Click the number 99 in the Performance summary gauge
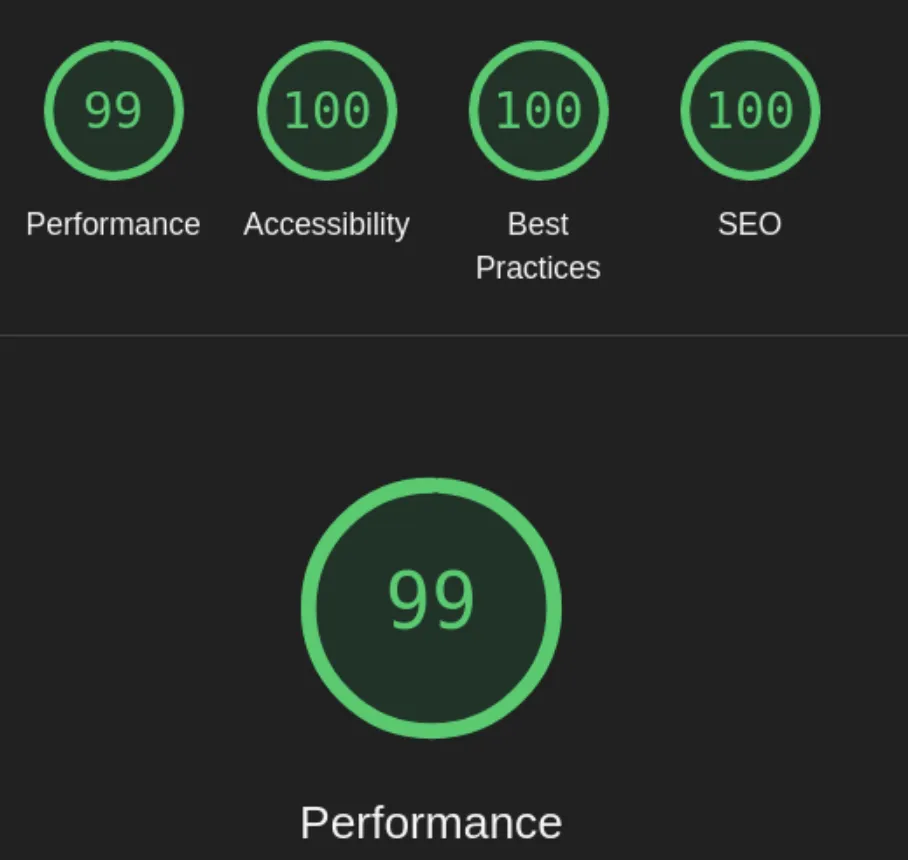 pos(113,111)
